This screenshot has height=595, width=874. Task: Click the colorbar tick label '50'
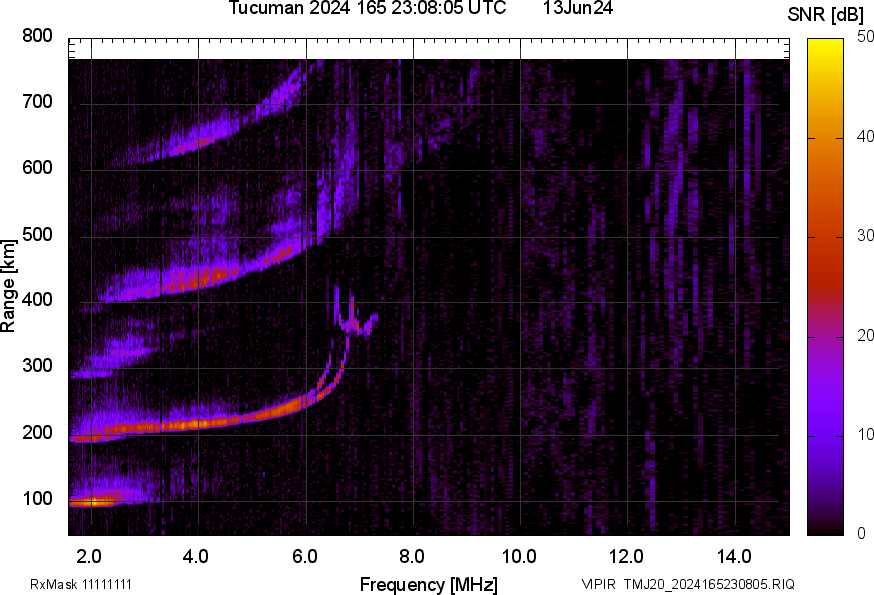(x=866, y=36)
